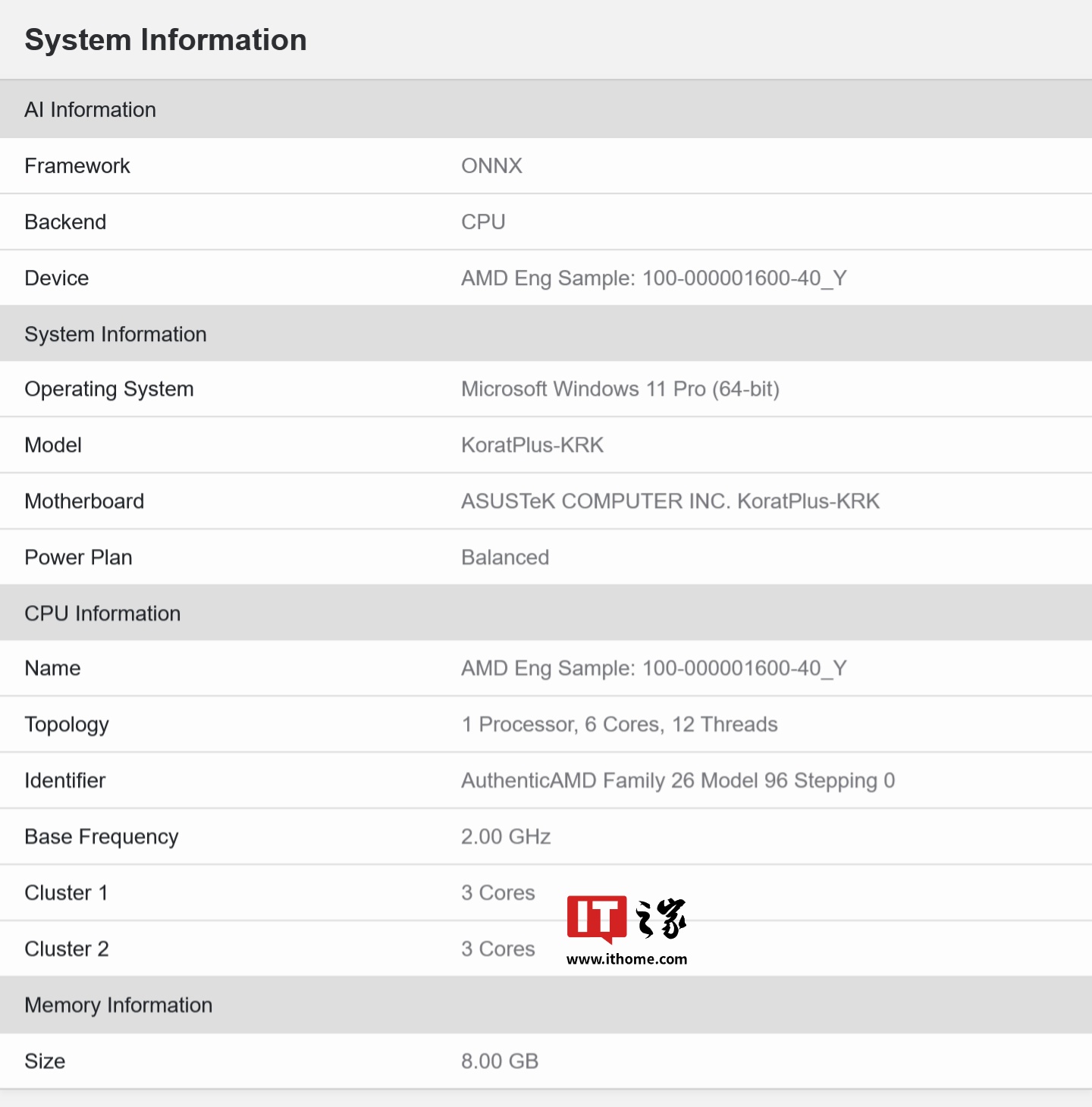Click the Base Frequency label
The image size is (1092, 1107).
(102, 837)
